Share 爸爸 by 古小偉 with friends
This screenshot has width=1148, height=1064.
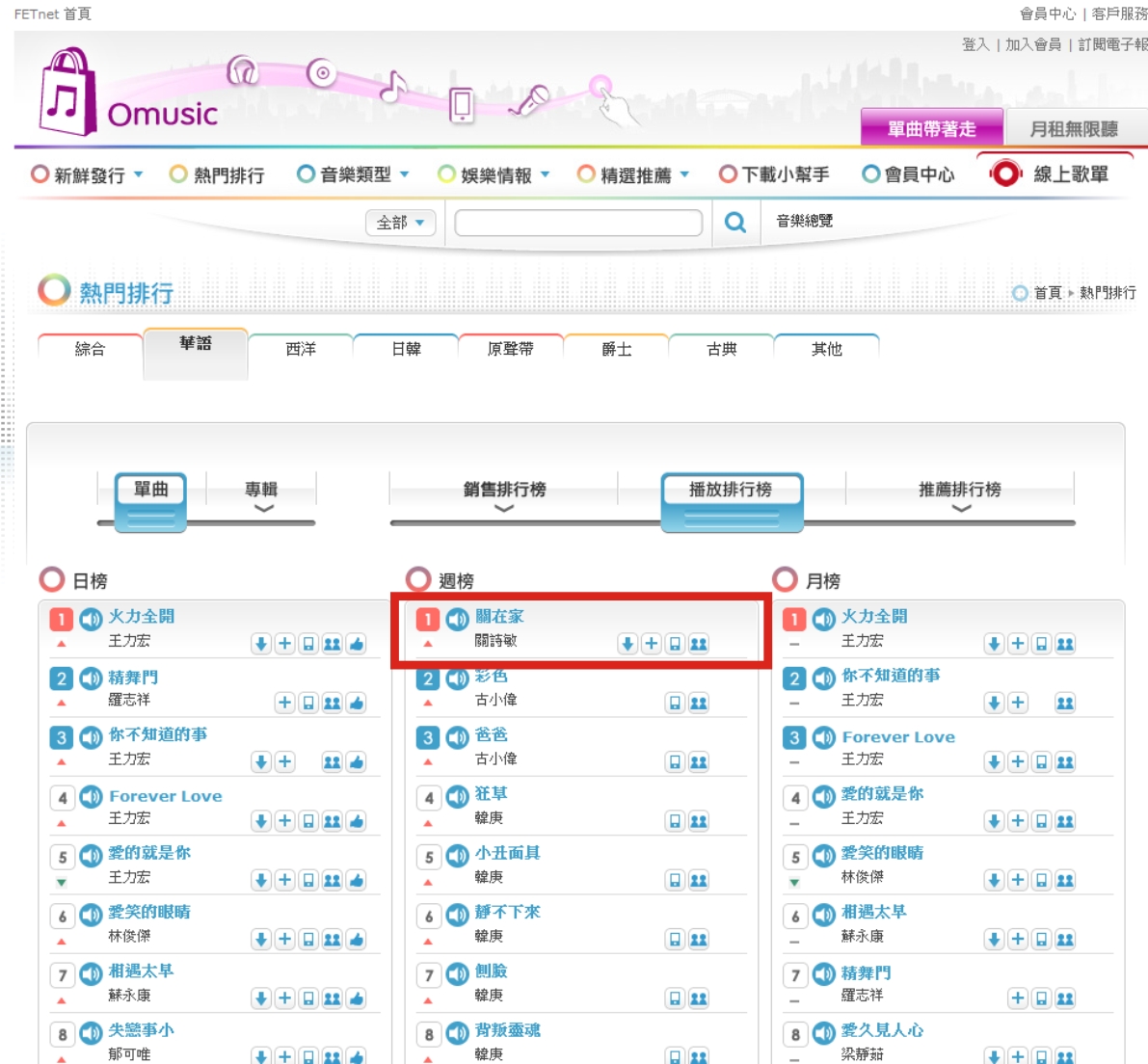coord(699,762)
